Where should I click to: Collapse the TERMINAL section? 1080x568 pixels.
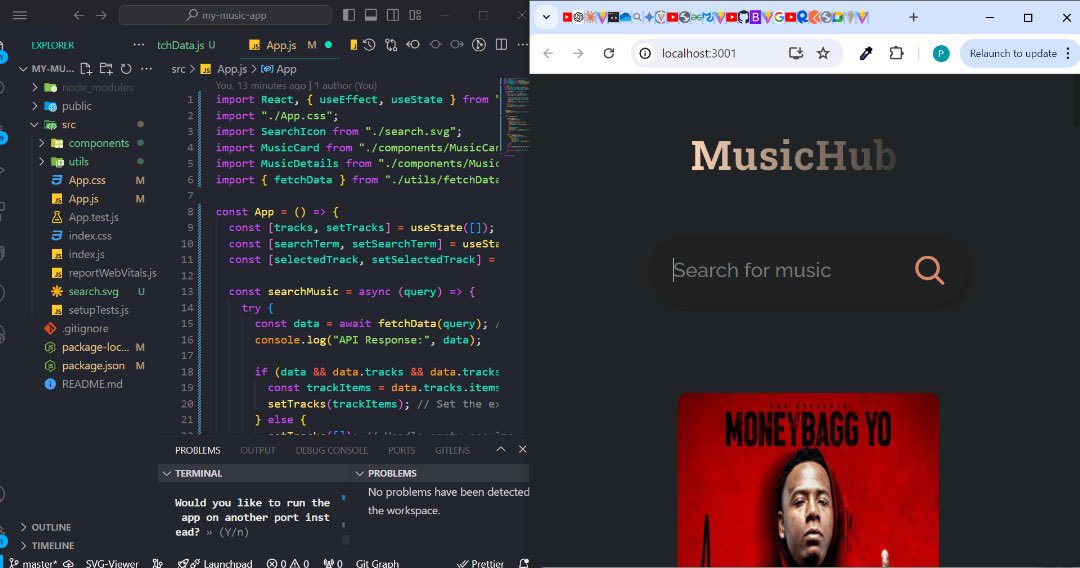tap(167, 474)
